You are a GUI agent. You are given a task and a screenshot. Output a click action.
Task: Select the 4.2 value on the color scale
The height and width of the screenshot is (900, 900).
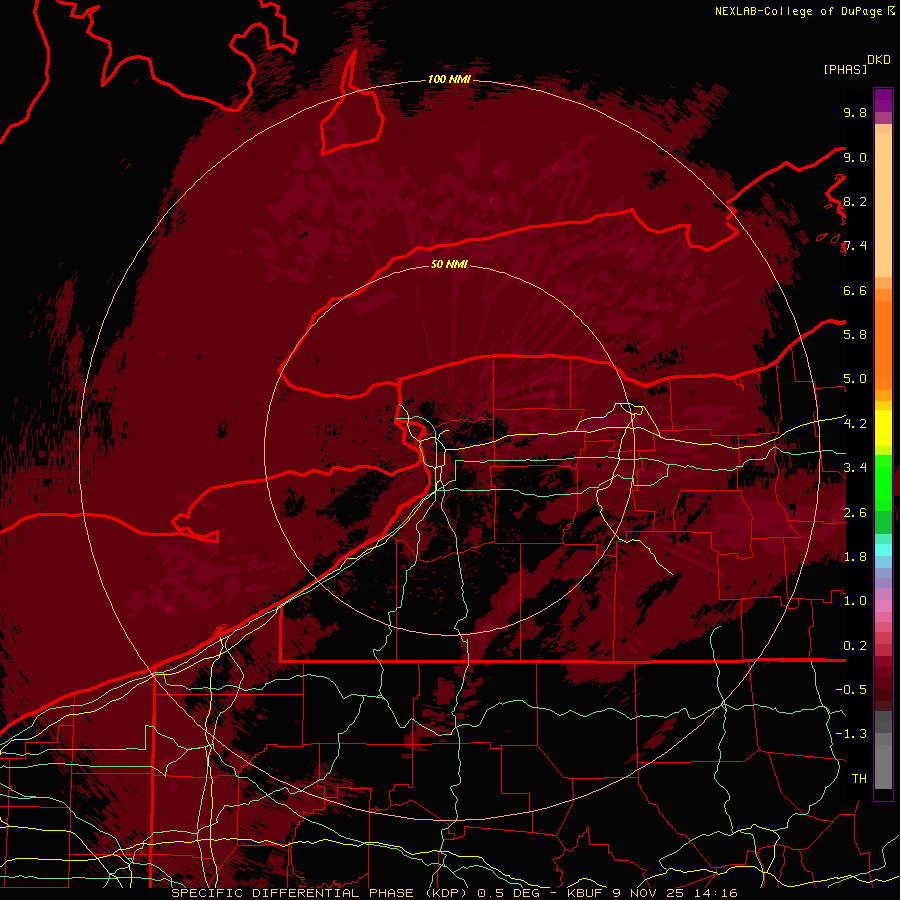(x=855, y=424)
